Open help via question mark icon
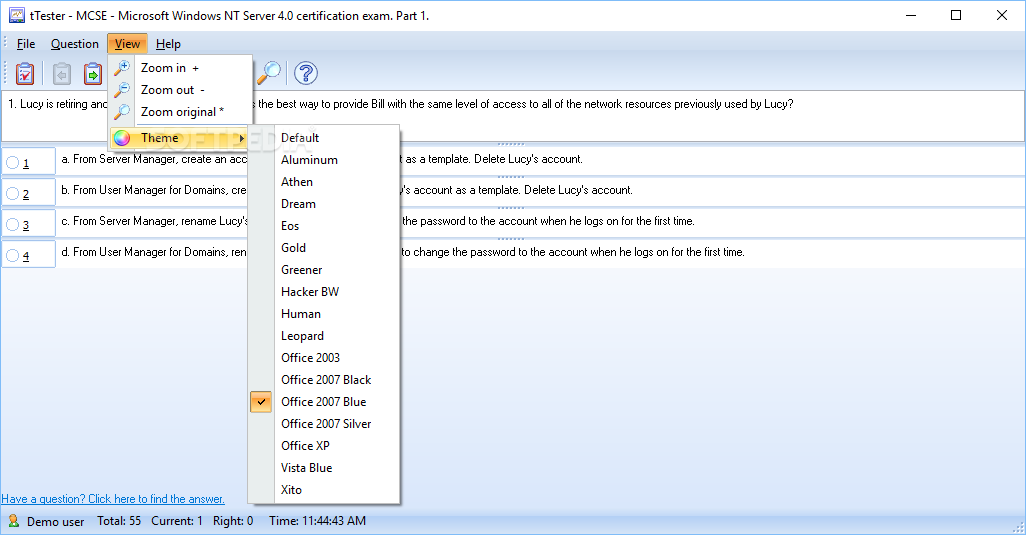Screen dimensions: 1026x535 pyautogui.click(x=306, y=73)
